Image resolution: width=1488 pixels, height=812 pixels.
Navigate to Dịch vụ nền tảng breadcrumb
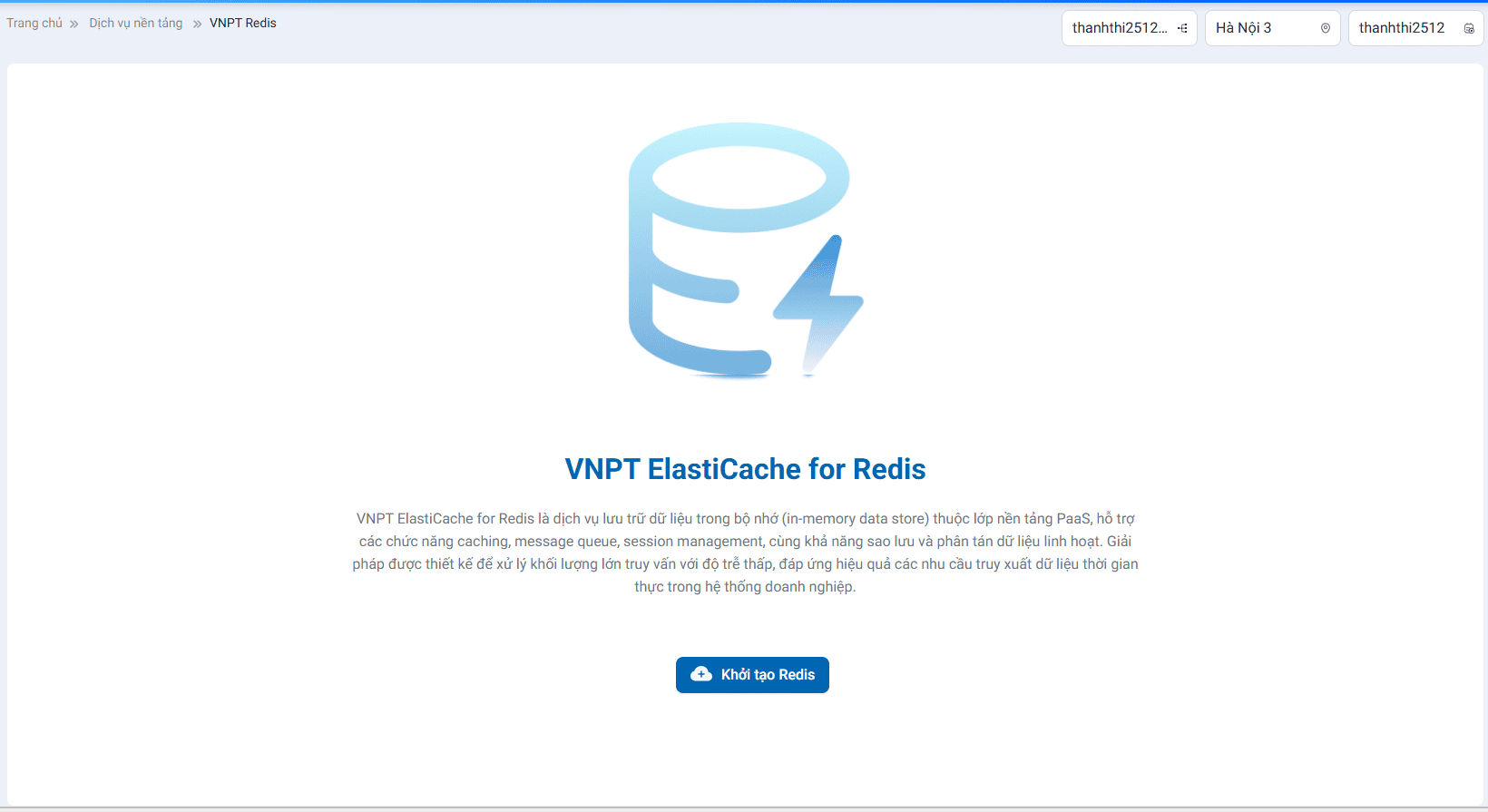(136, 23)
